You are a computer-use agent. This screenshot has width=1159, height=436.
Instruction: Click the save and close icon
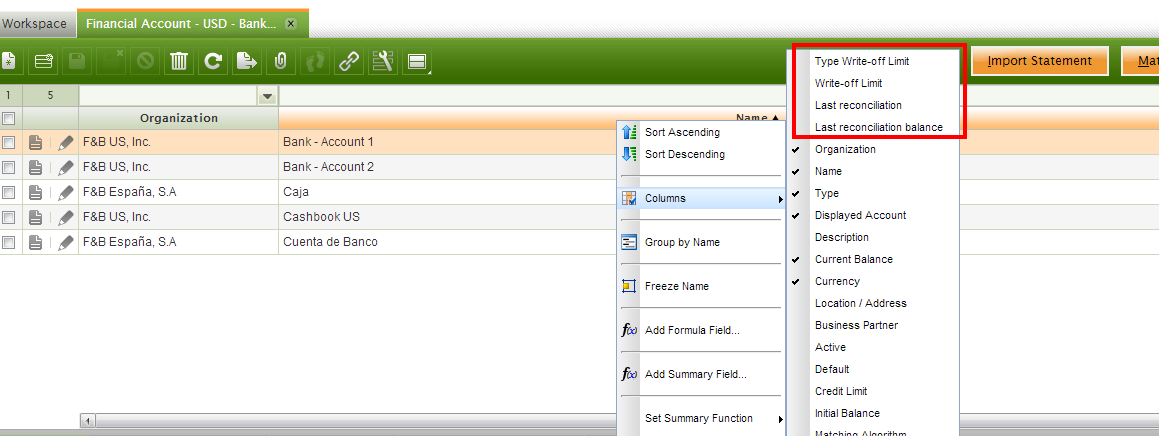pyautogui.click(x=111, y=61)
